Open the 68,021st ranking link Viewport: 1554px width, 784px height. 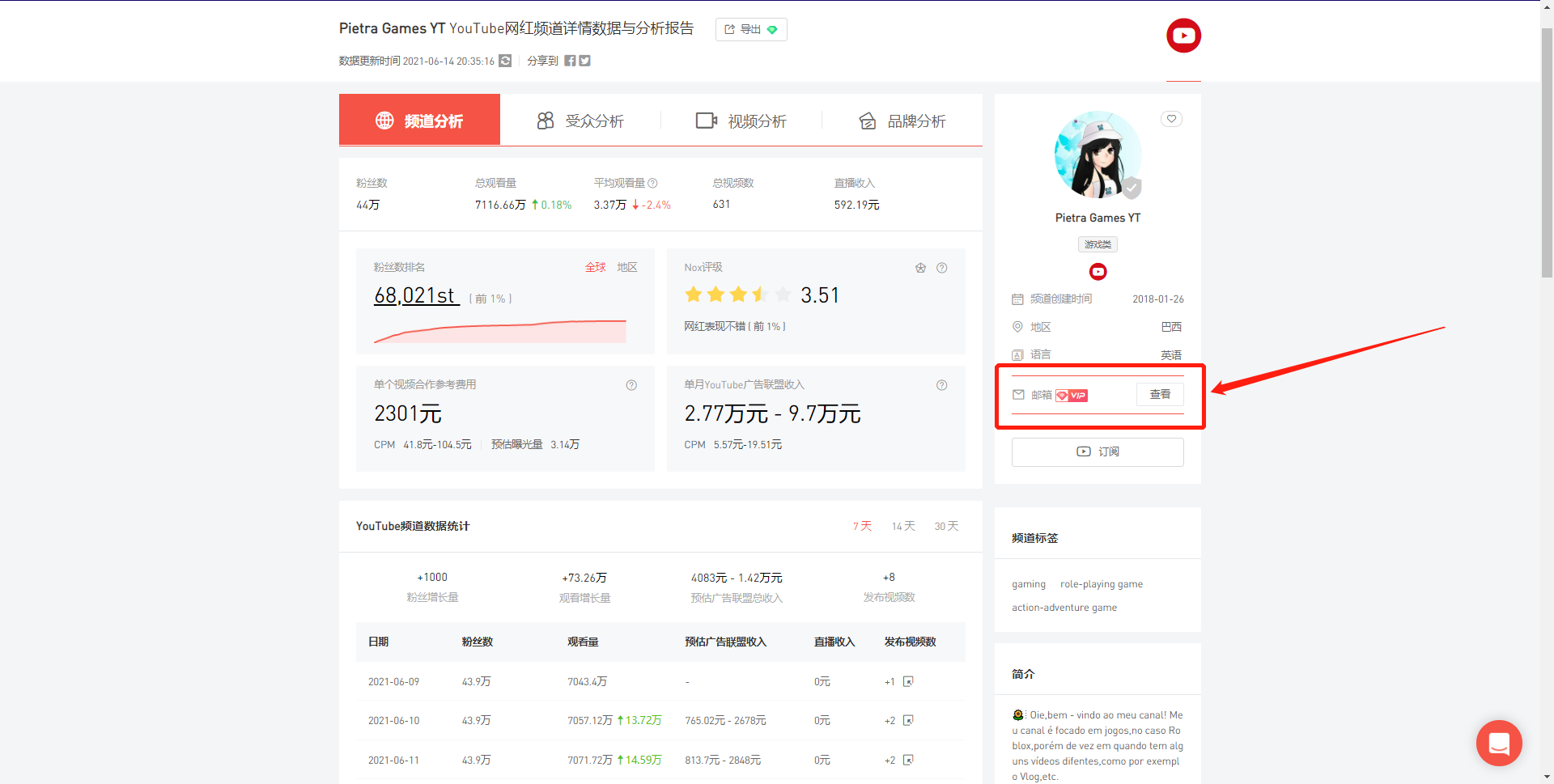(x=416, y=295)
